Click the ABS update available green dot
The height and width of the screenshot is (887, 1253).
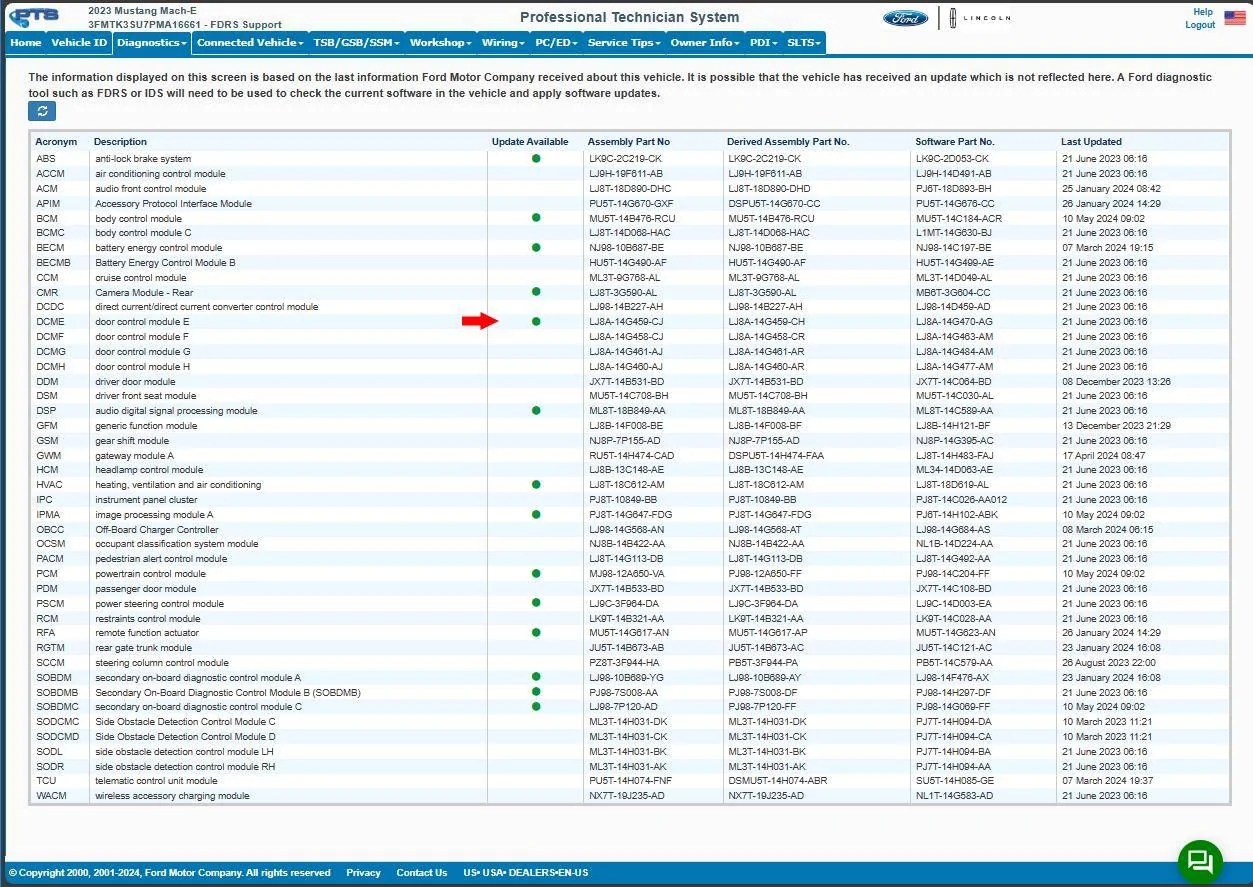[x=536, y=158]
